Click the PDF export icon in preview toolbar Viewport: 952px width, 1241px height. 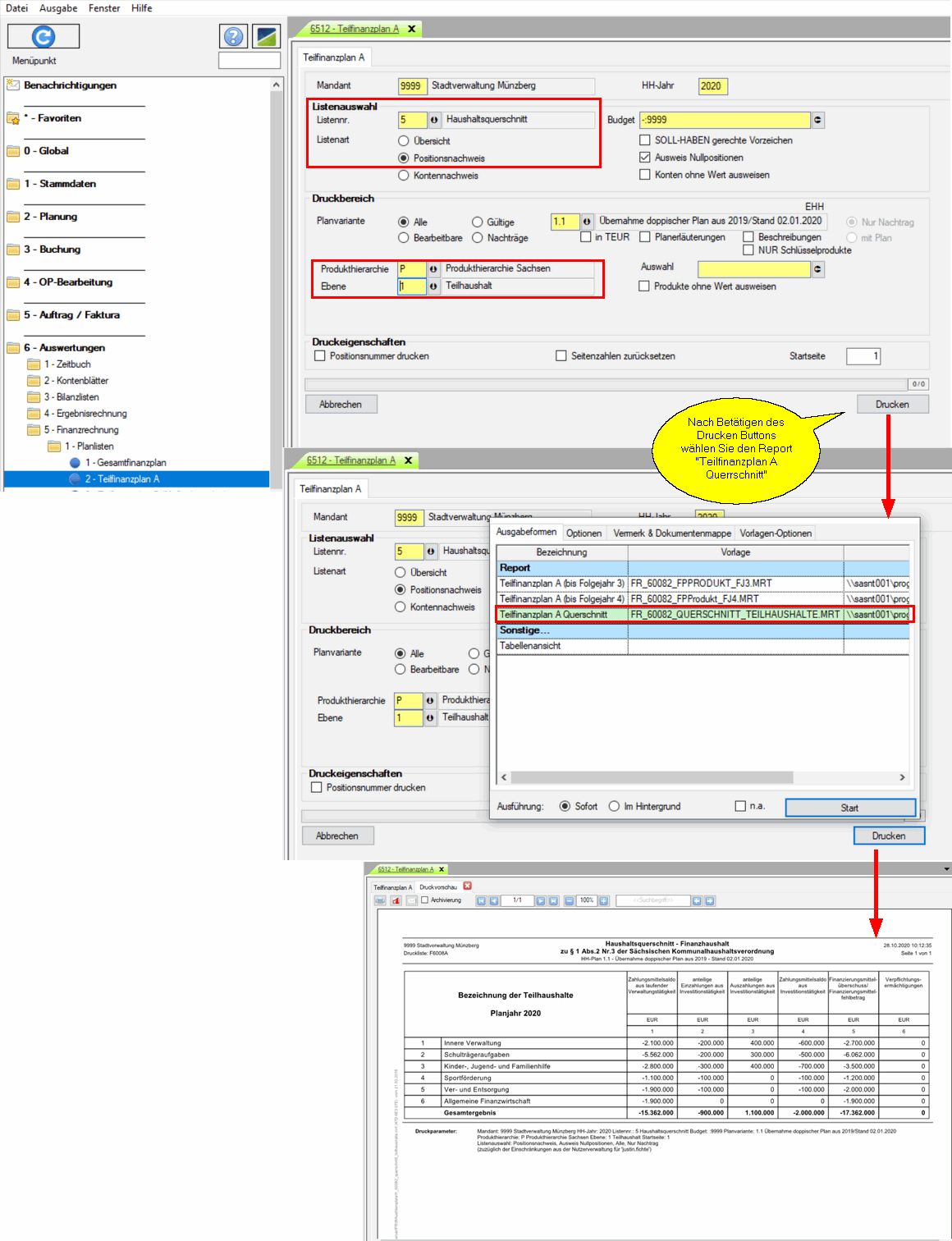(x=396, y=900)
